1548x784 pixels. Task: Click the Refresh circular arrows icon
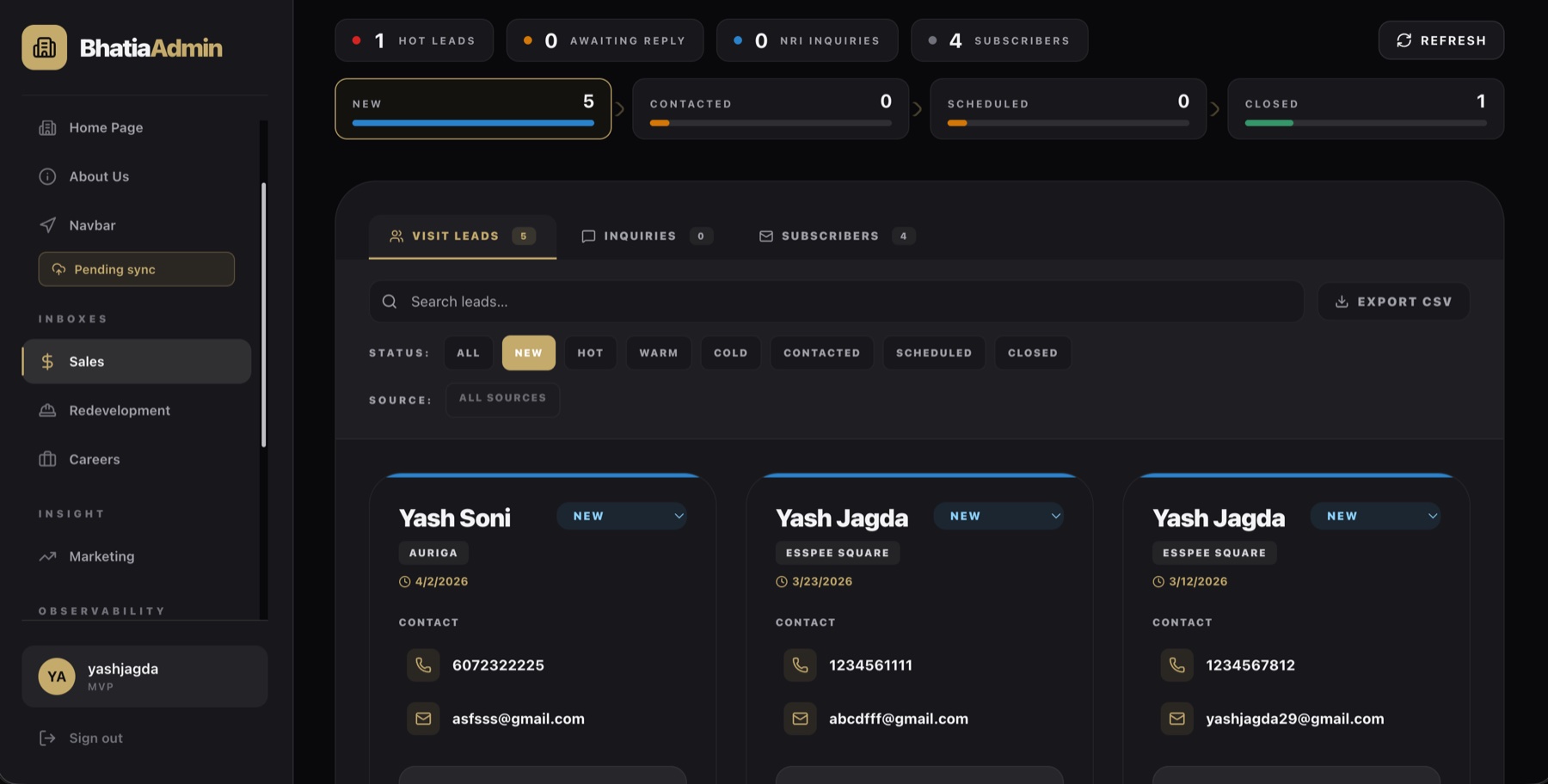[x=1404, y=40]
